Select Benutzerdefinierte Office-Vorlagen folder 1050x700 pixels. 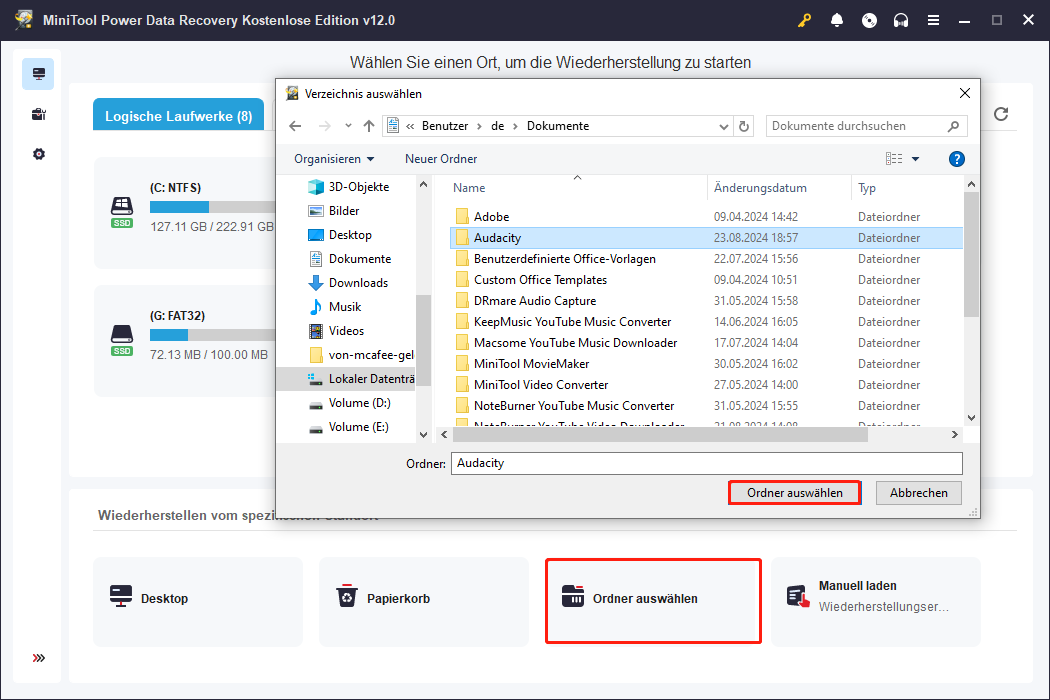click(x=706, y=259)
